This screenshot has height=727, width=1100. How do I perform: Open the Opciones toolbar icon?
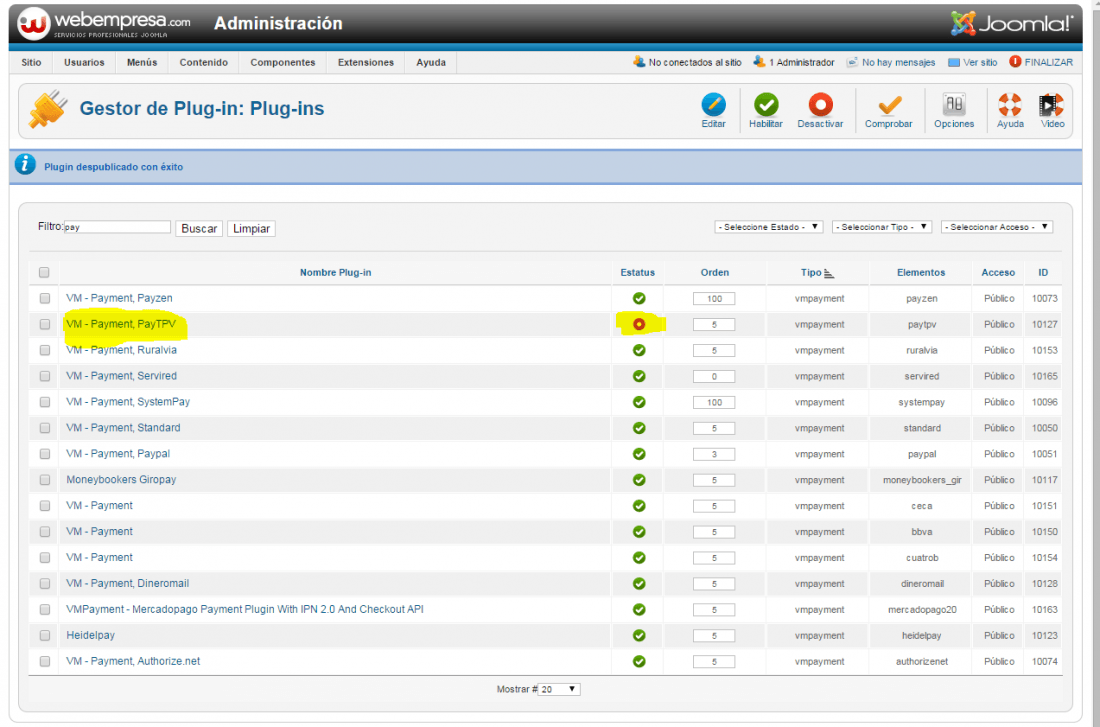pyautogui.click(x=954, y=105)
